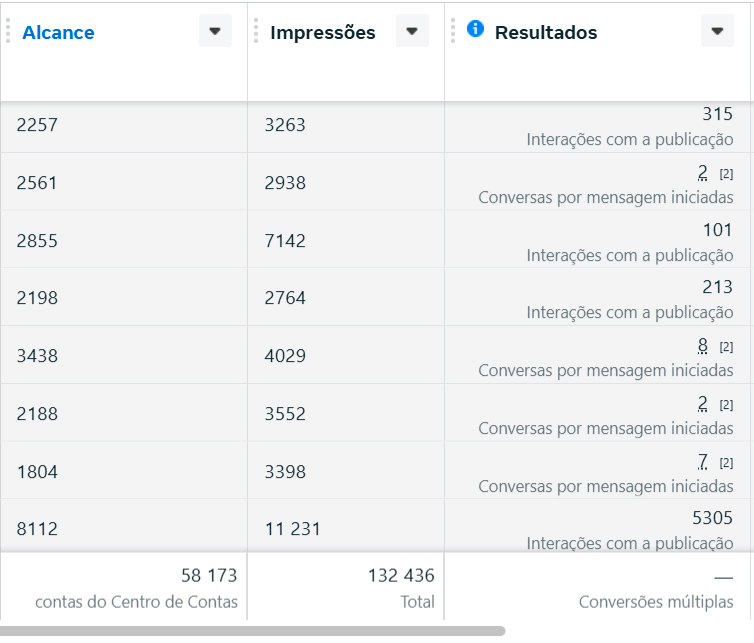This screenshot has width=754, height=643.
Task: Click the total impressions value 132 436
Action: click(400, 575)
